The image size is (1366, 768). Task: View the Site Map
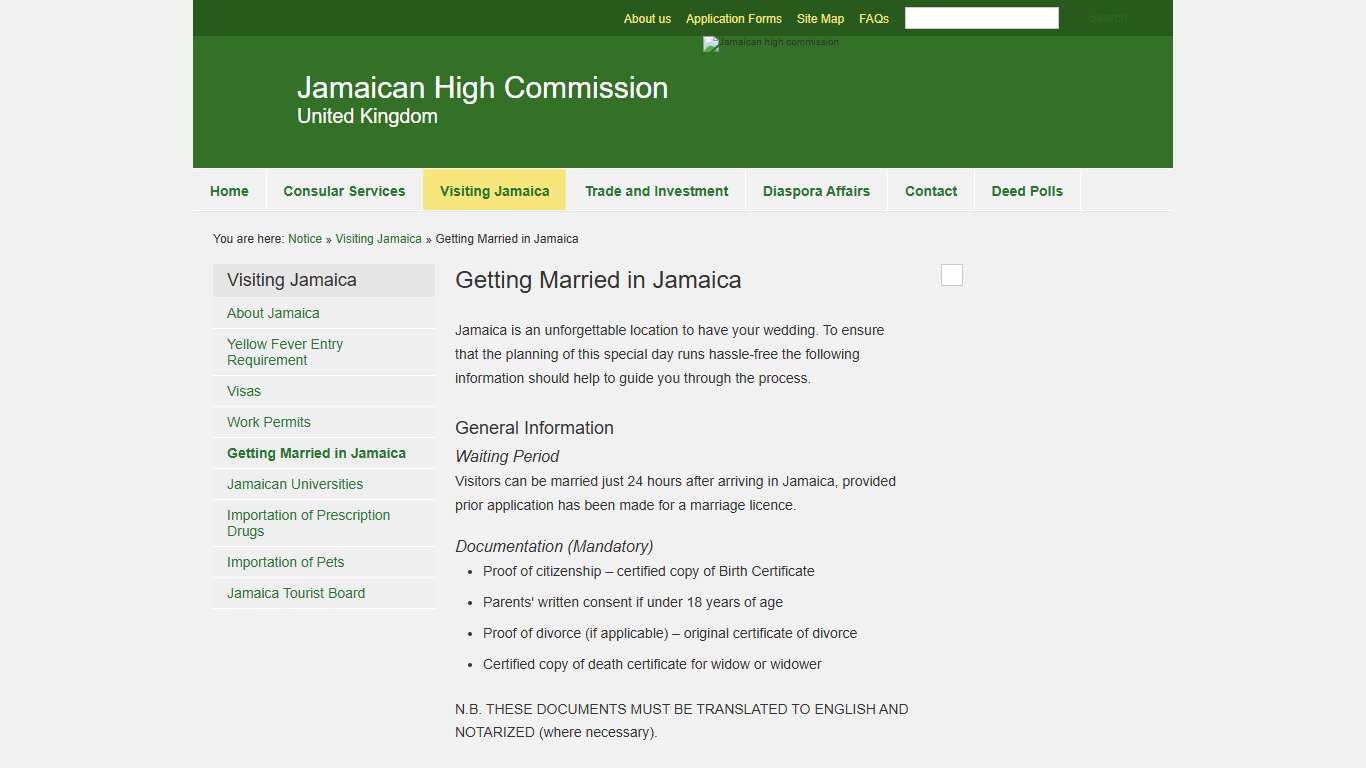820,18
